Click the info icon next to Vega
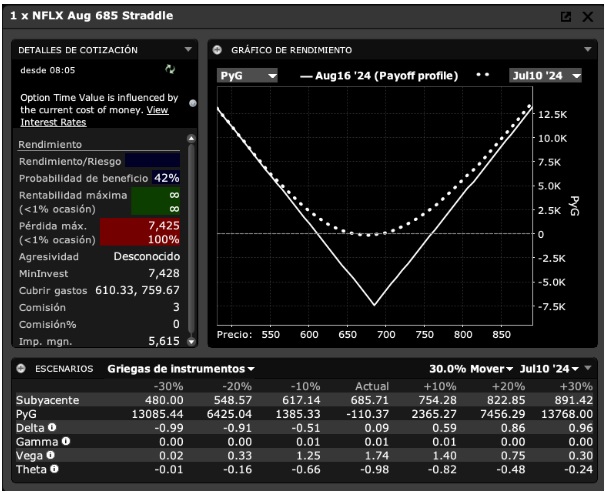This screenshot has height=493, width=605. pyautogui.click(x=49, y=454)
